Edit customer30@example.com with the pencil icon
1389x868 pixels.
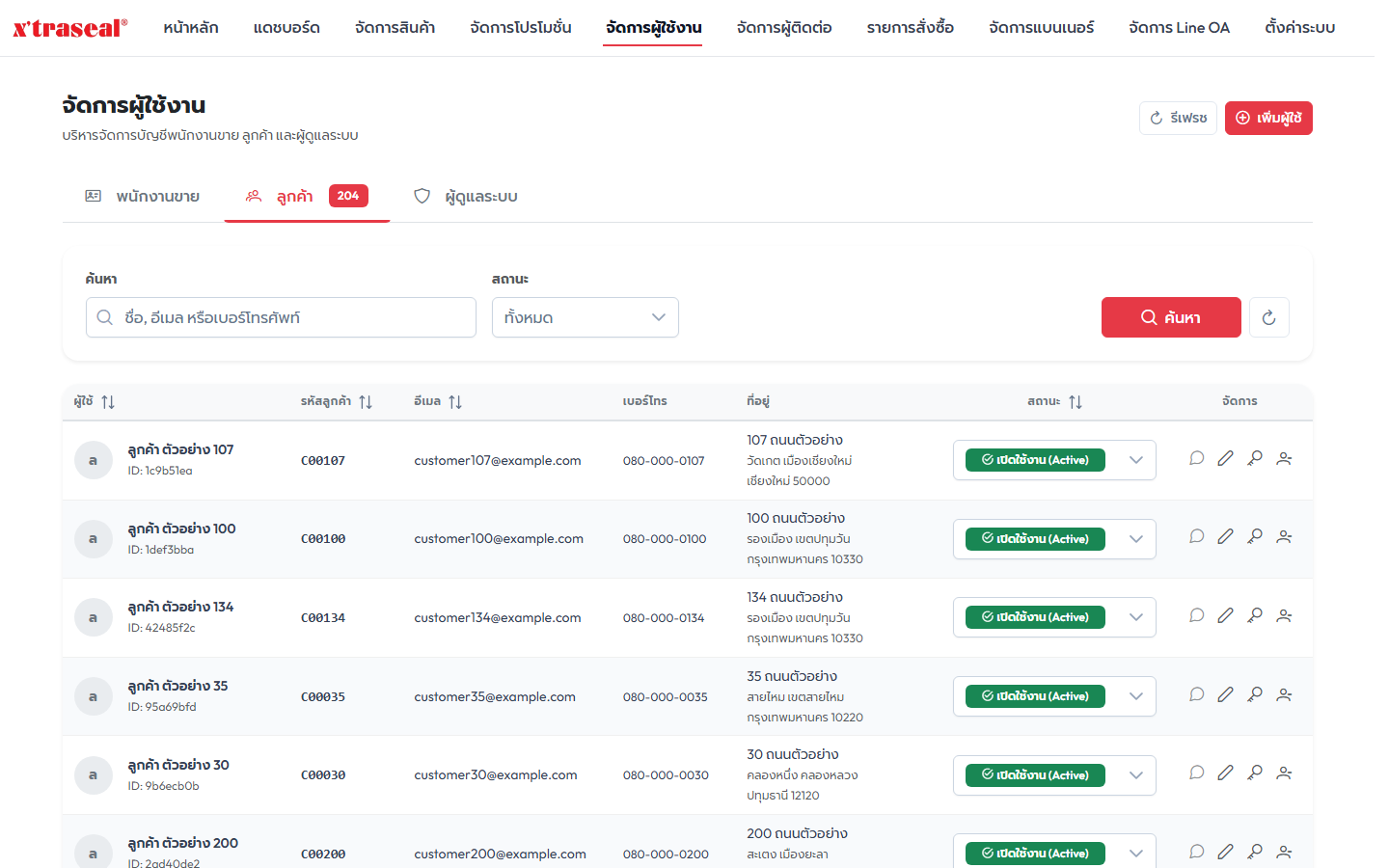[1225, 773]
